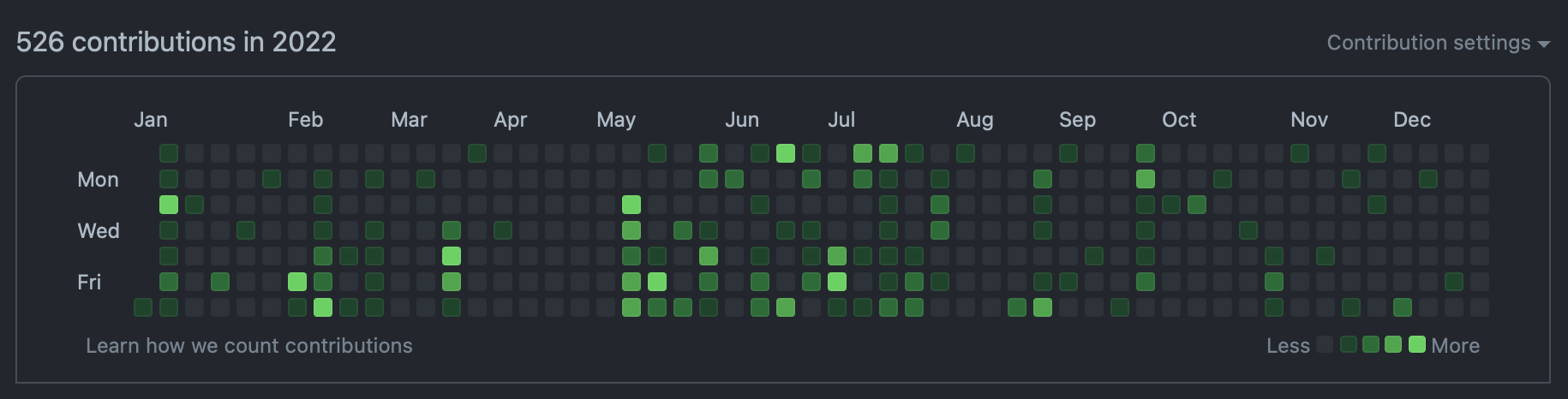The image size is (1568, 399).
Task: Select the bright Tuesday cell in early January
Action: [169, 205]
